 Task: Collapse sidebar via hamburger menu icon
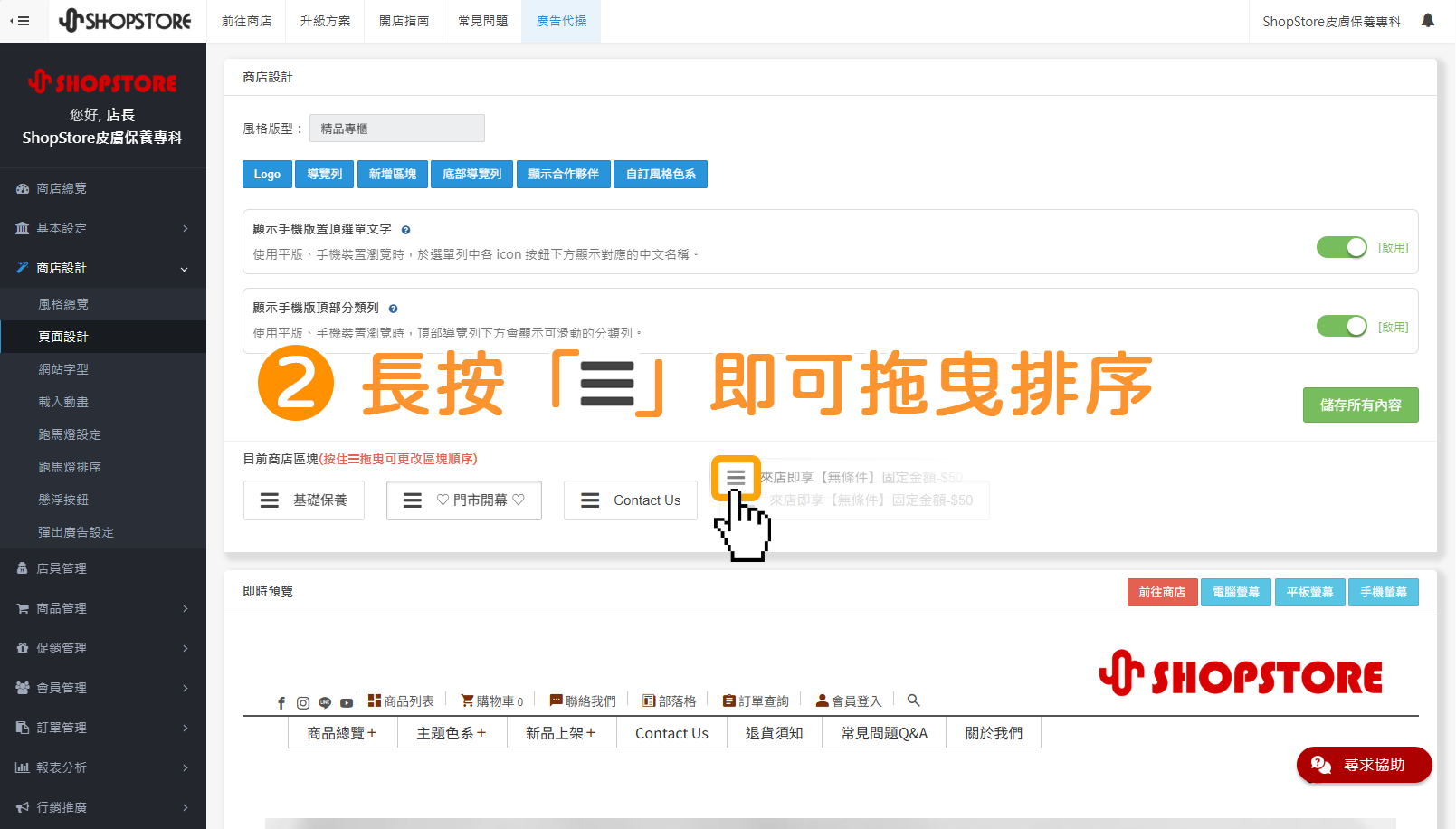pos(20,21)
